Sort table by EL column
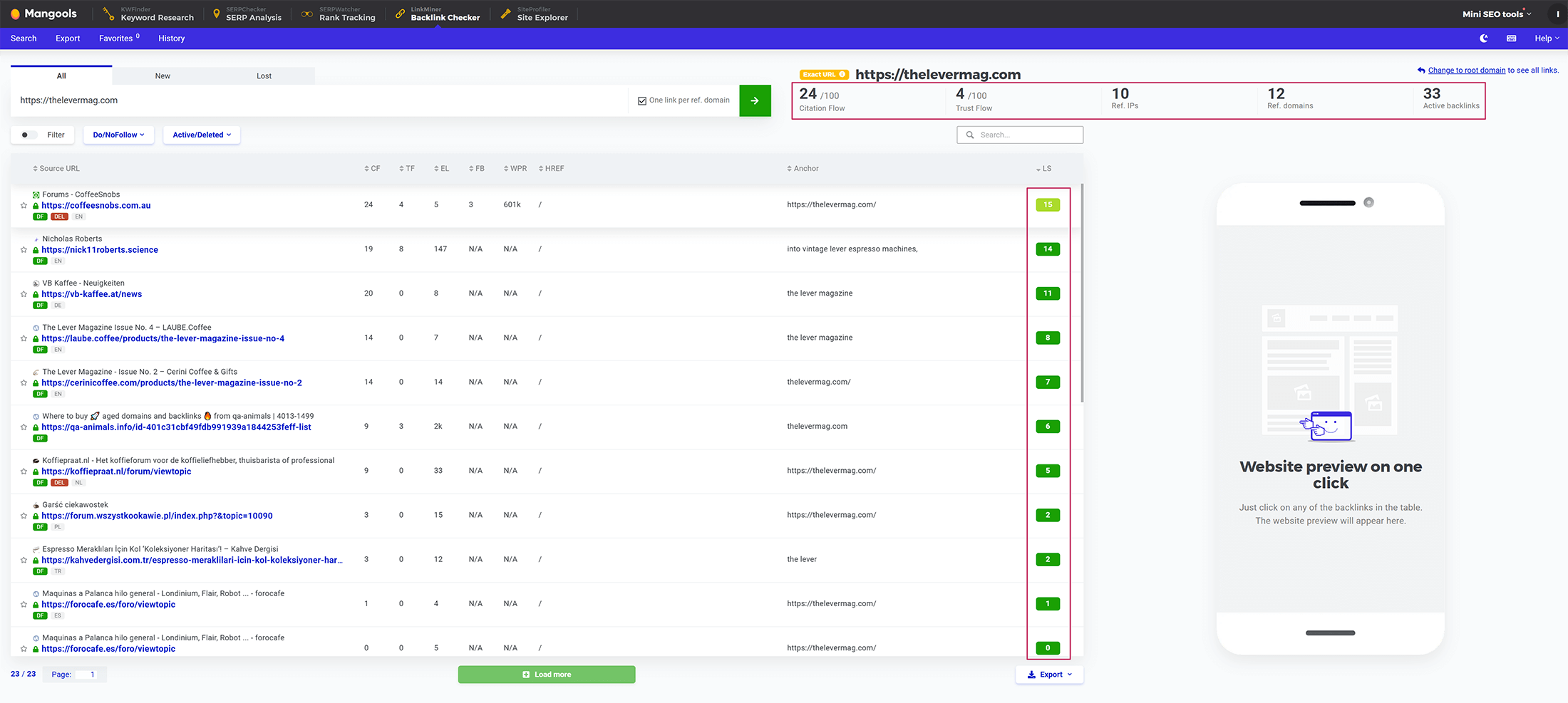 click(x=442, y=169)
